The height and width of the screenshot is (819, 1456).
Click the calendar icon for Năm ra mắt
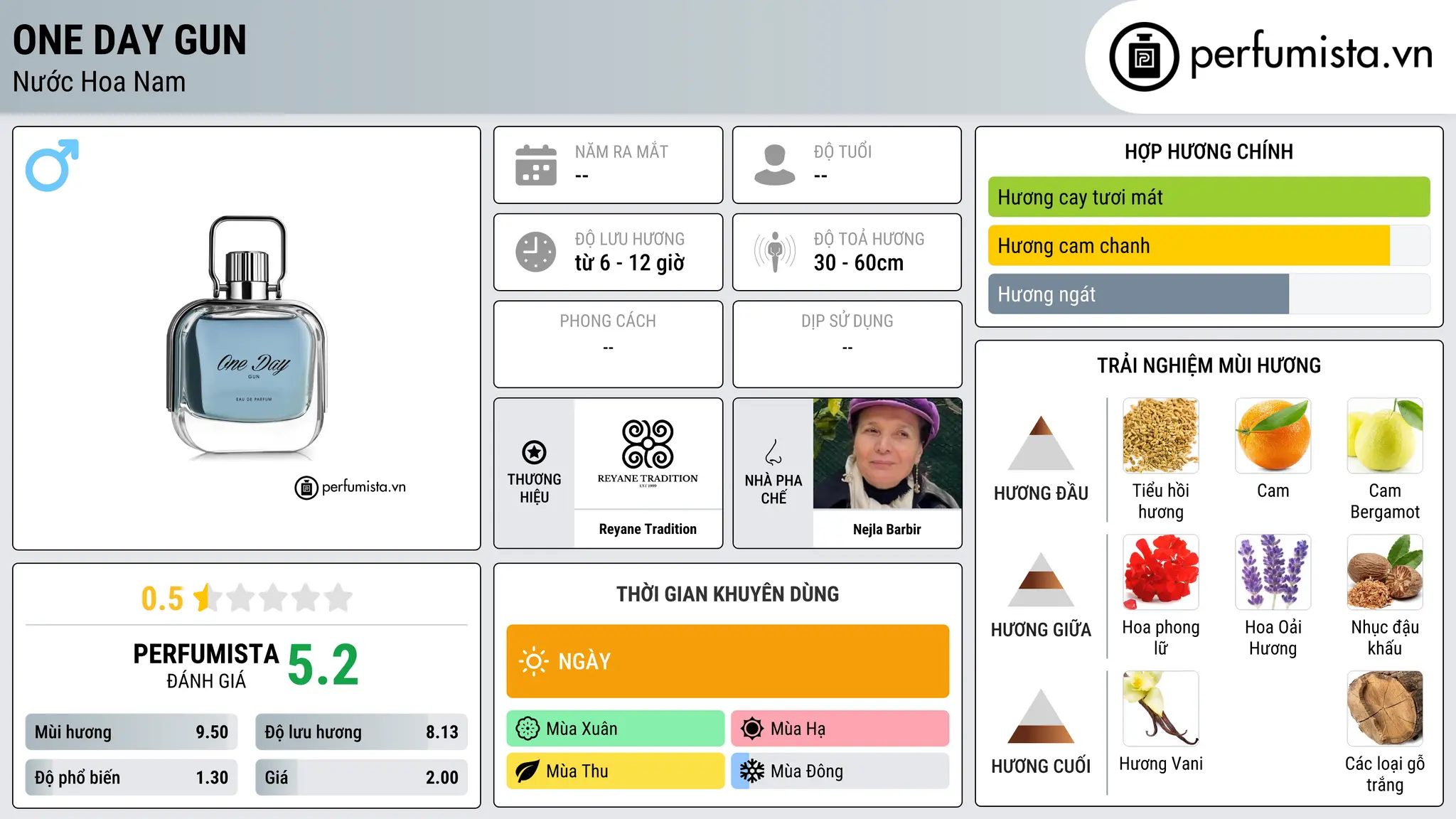point(536,165)
